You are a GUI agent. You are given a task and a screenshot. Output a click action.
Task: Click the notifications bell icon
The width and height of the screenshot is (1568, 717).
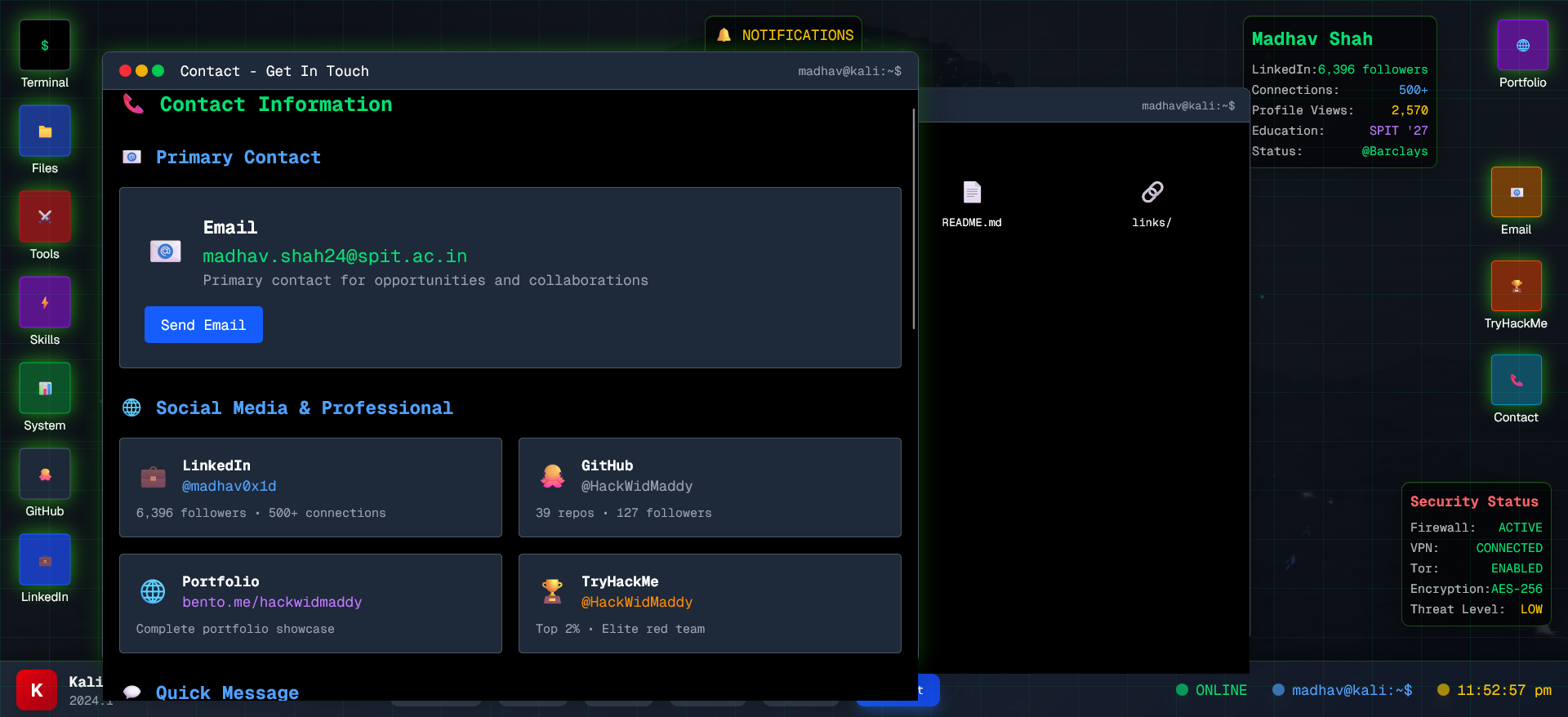724,35
